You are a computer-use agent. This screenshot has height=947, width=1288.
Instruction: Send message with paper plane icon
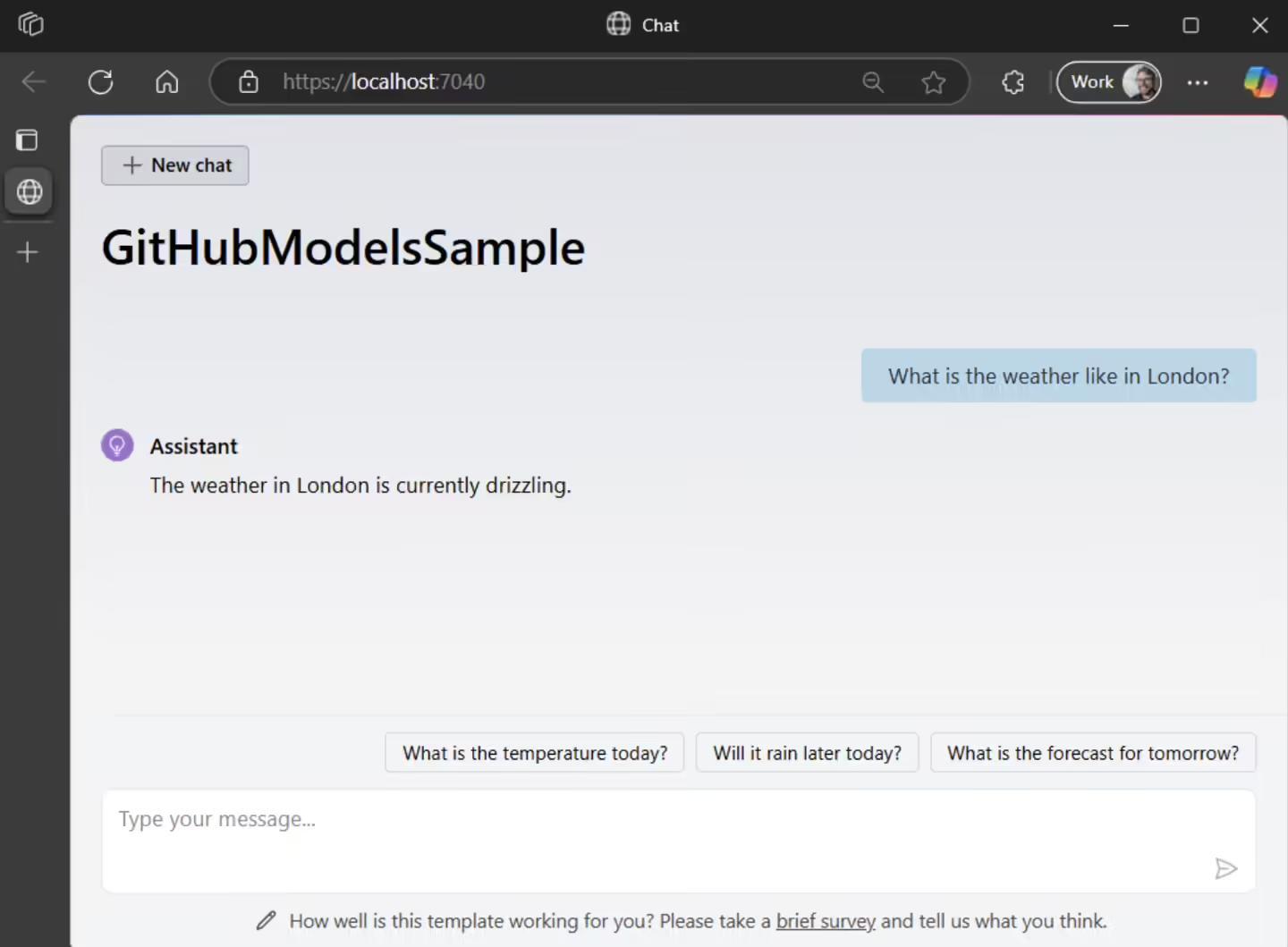(x=1225, y=868)
